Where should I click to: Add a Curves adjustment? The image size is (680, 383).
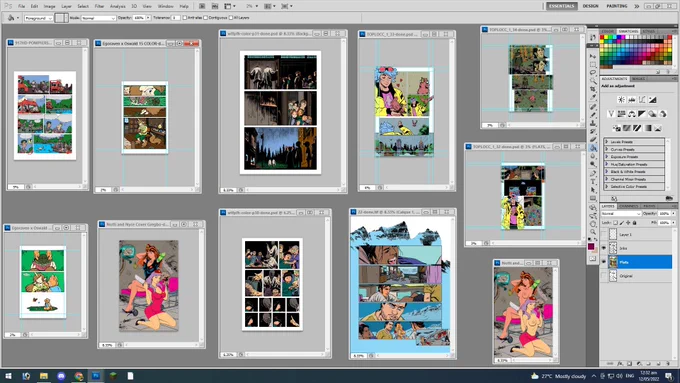click(x=642, y=100)
